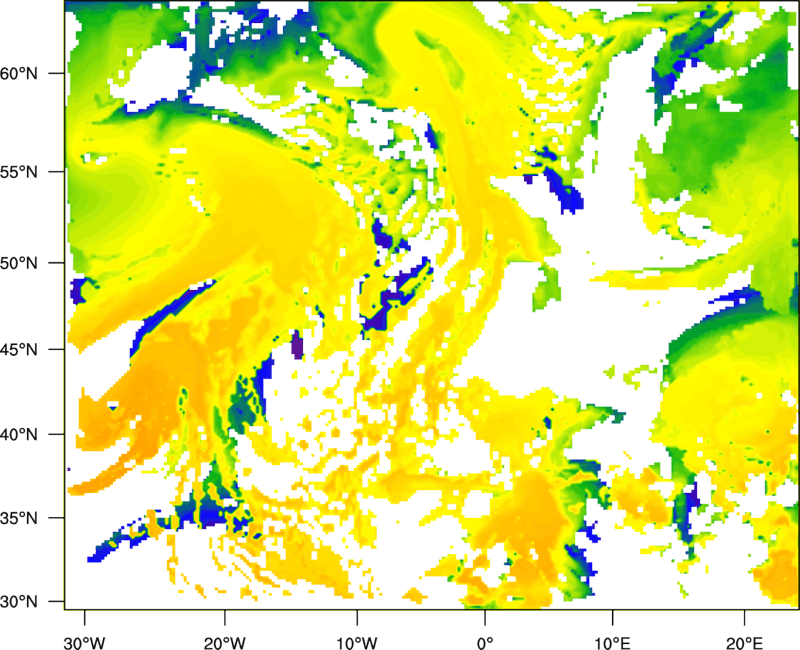The image size is (800, 650).
Task: Click the 0° longitude label
Action: pyautogui.click(x=485, y=643)
